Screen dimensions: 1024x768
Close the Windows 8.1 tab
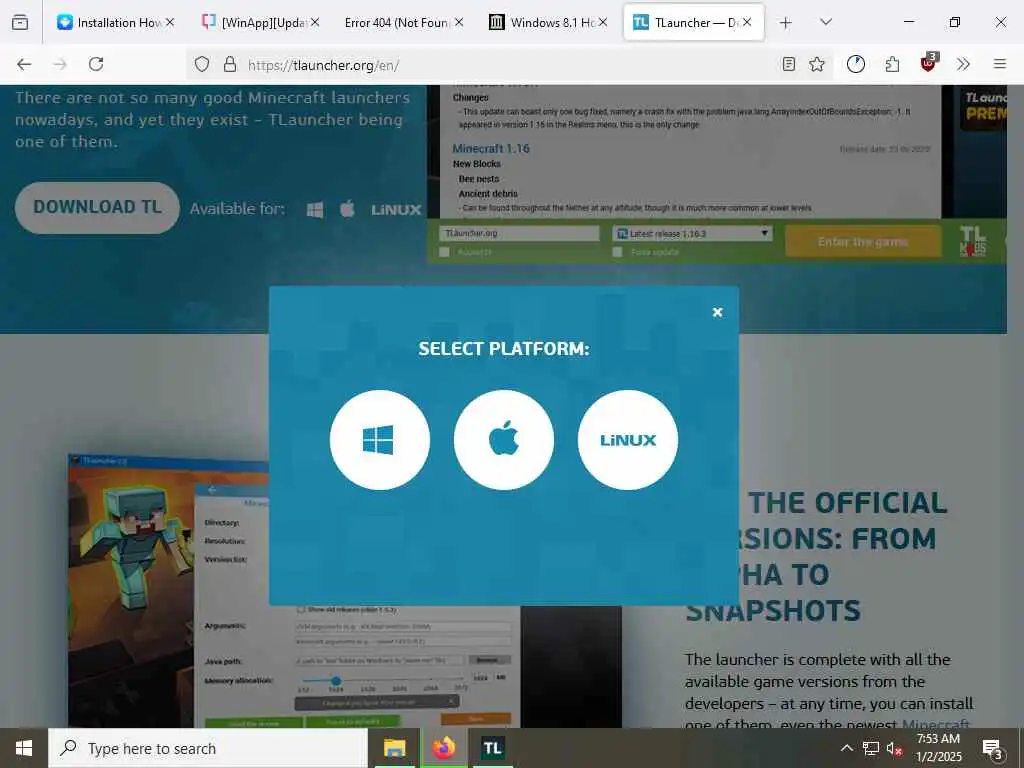point(603,22)
